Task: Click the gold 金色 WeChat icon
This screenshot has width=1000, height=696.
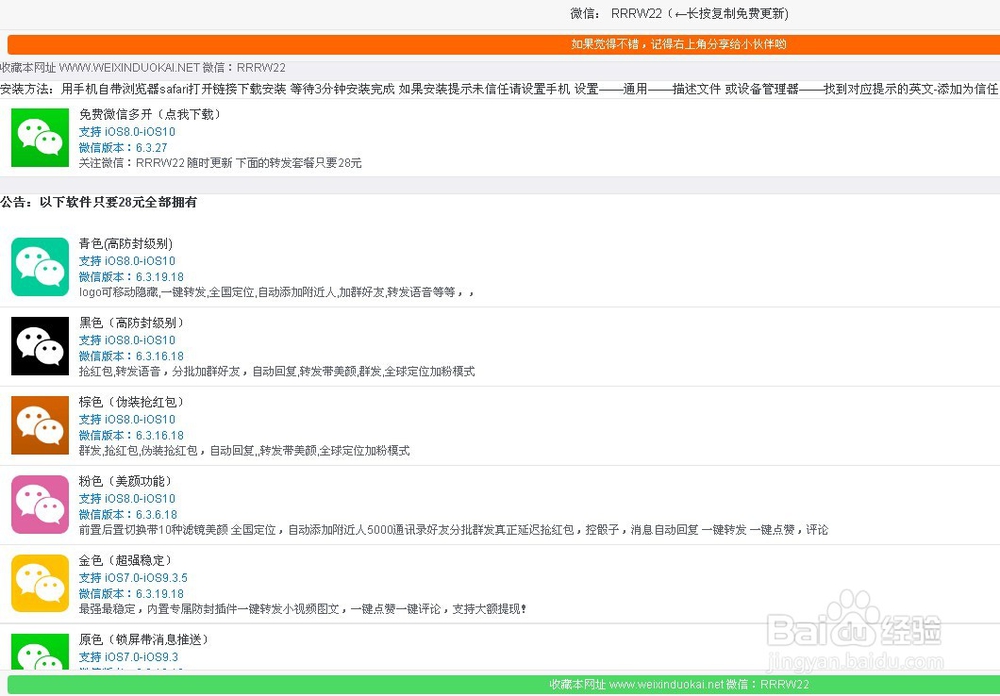Action: coord(40,583)
